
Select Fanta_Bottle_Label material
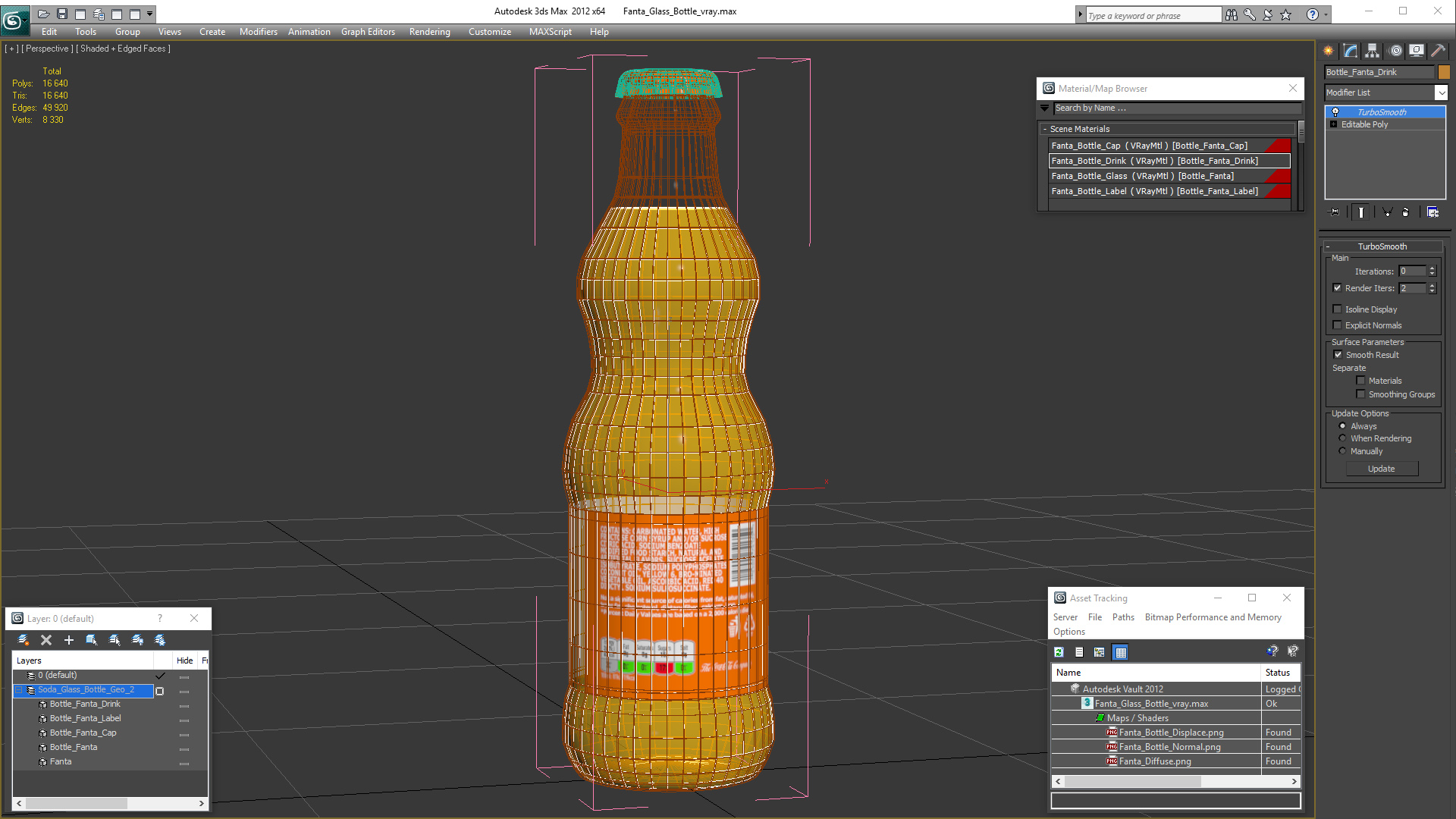[1169, 191]
